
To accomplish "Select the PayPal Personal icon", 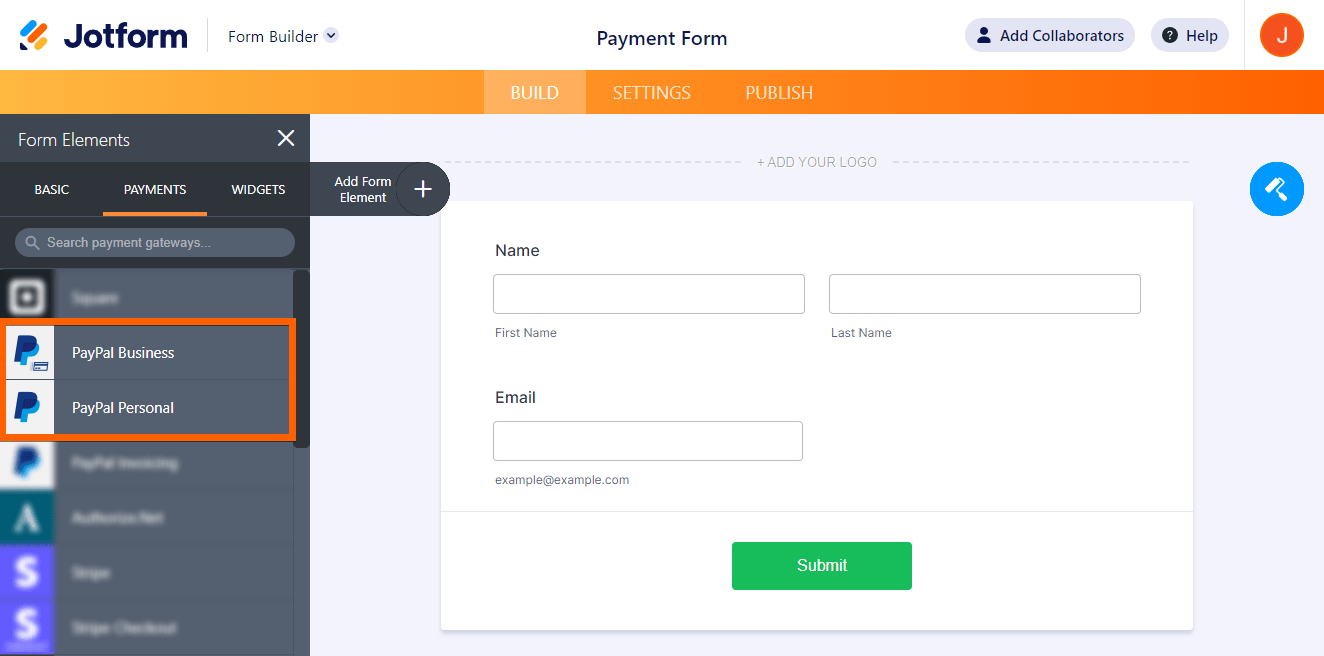I will pyautogui.click(x=29, y=407).
